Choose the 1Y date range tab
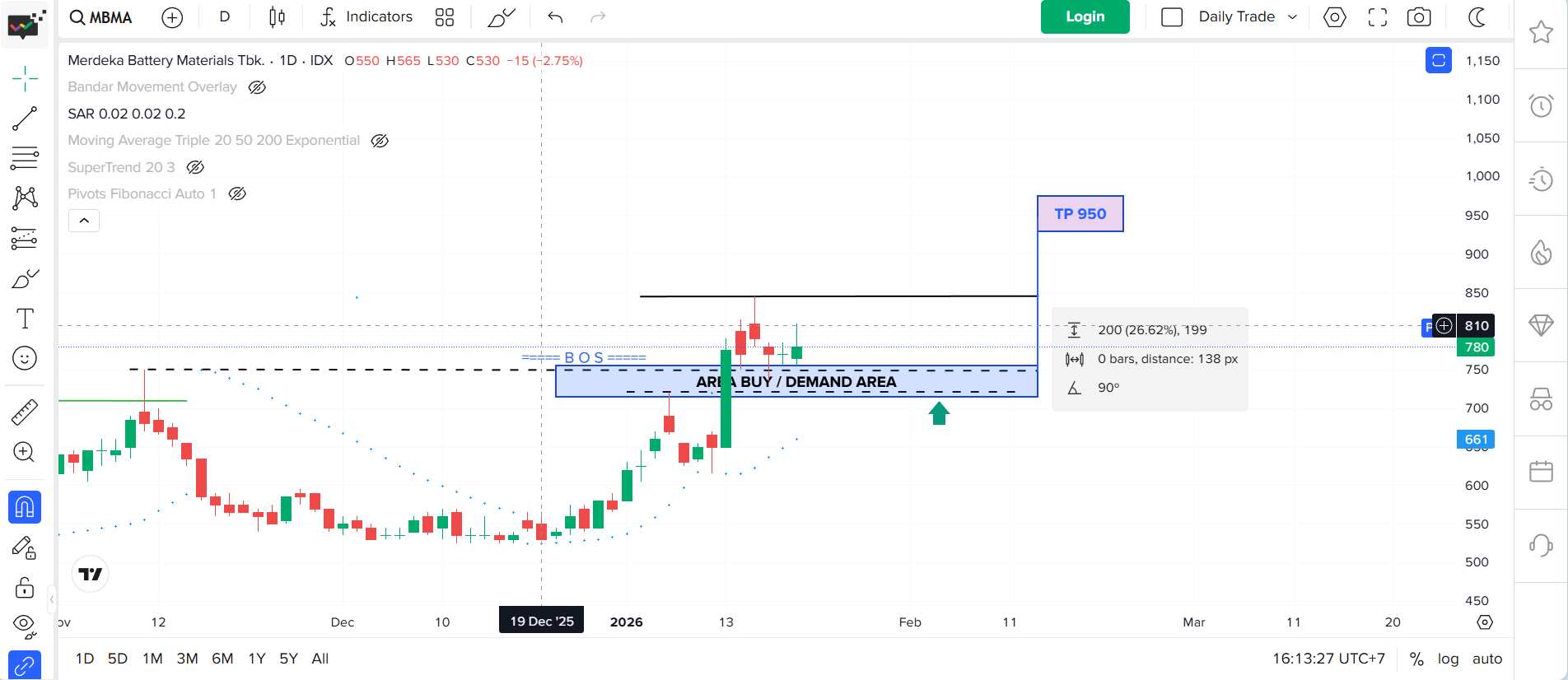The image size is (1568, 680). 257,659
